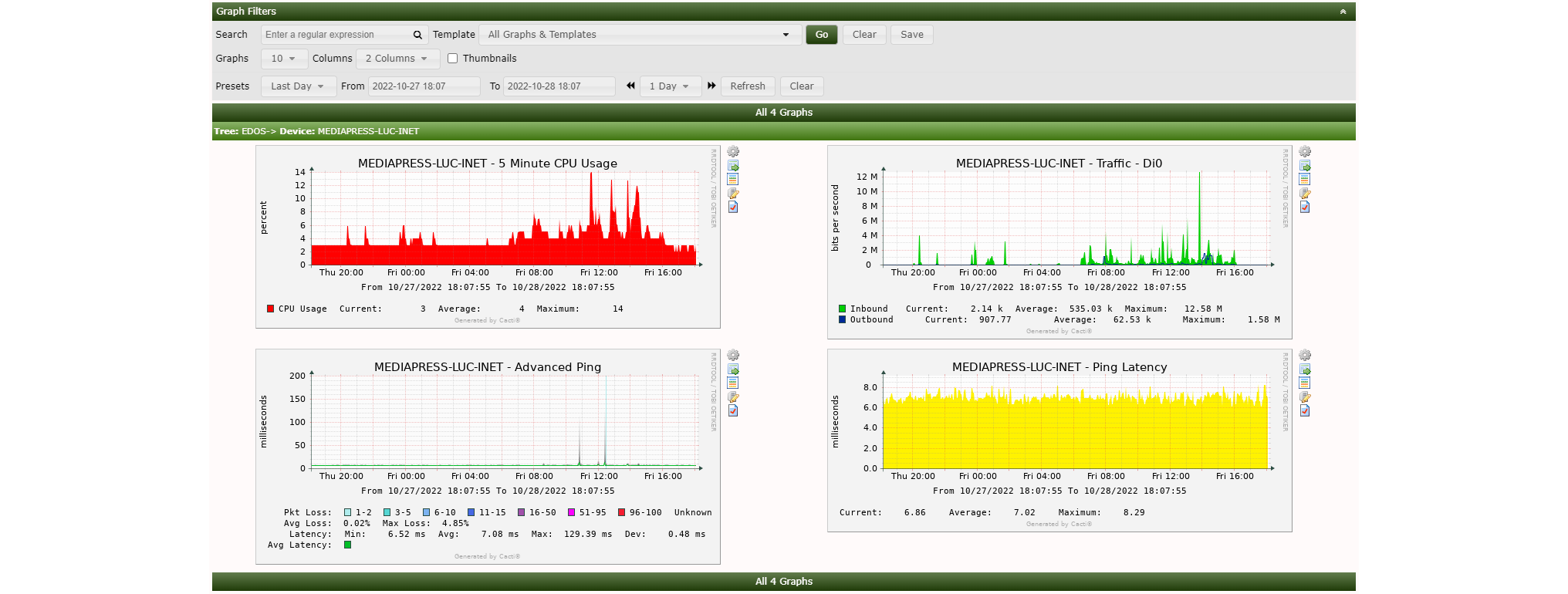Image resolution: width=1568 pixels, height=594 pixels.
Task: Open the 5 Minute CPU Usage graph image
Action: click(488, 237)
